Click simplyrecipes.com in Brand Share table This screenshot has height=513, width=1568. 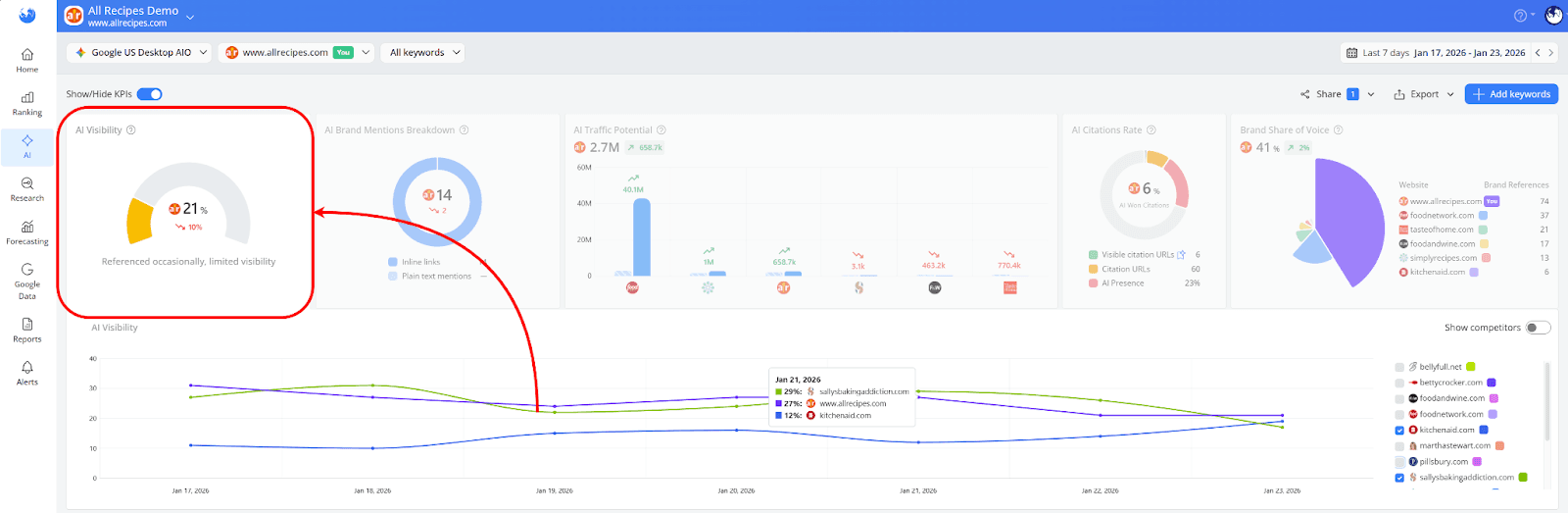tap(1444, 258)
